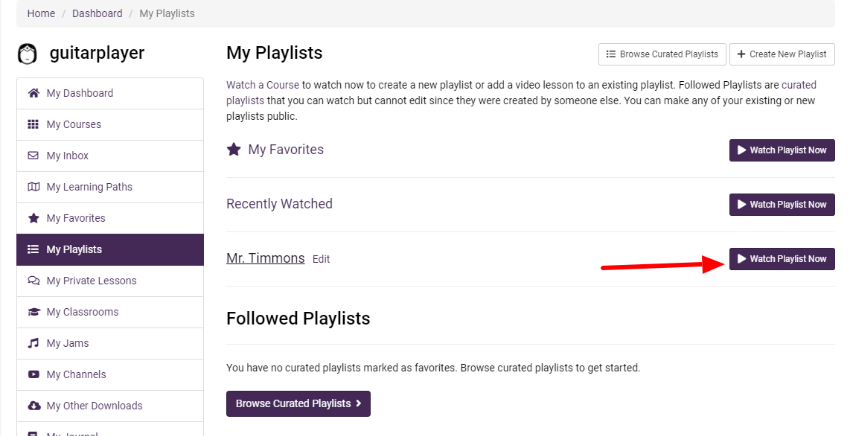
Task: Click the graduation cap icon beside My Classrooms
Action: point(33,312)
